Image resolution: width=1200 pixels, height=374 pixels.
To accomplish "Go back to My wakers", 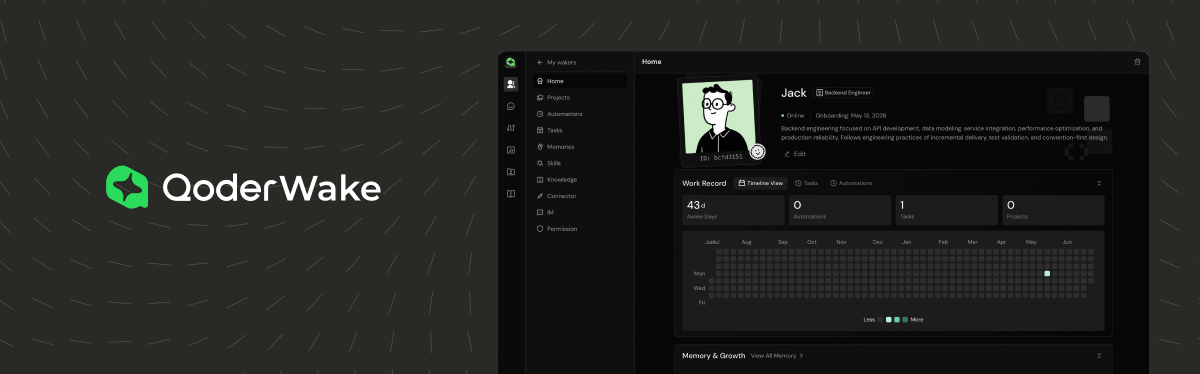I will click(x=557, y=62).
